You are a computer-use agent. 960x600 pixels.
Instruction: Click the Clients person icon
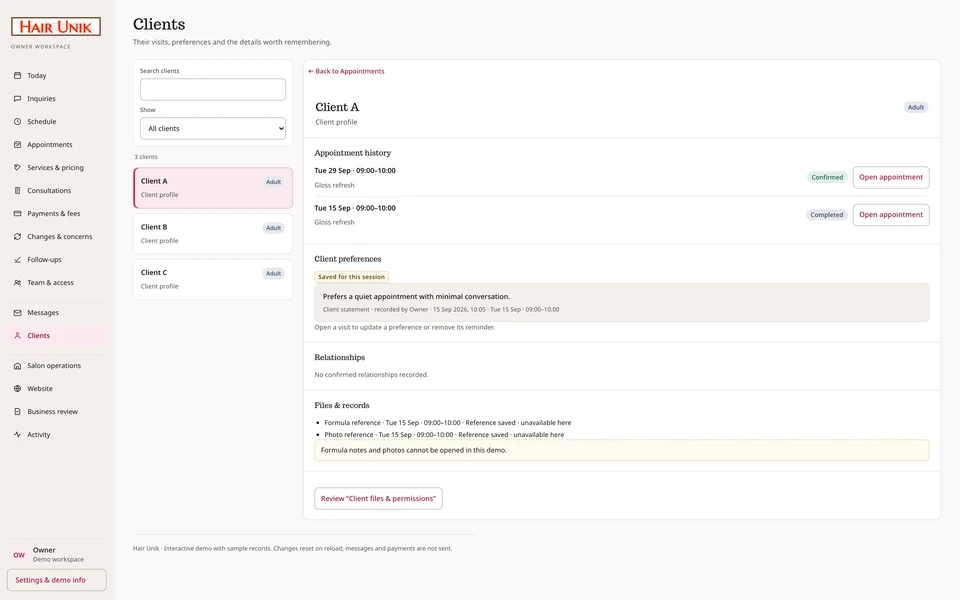point(17,336)
